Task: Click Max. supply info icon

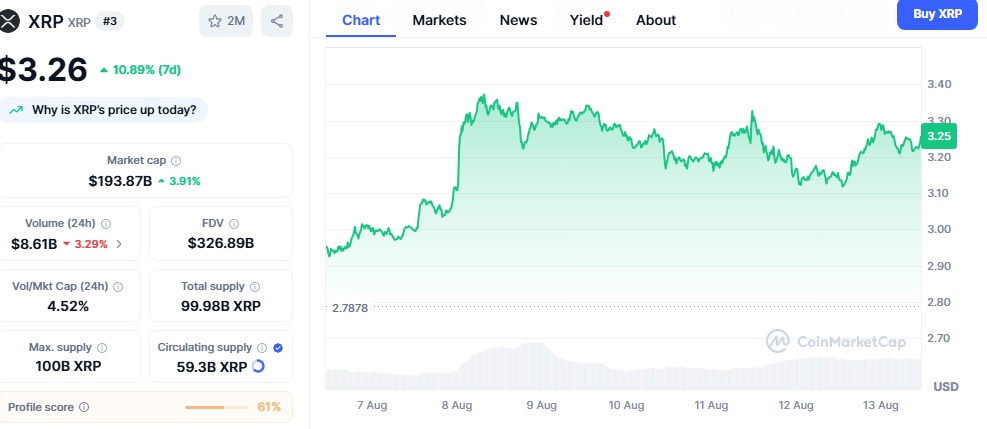Action: (102, 347)
